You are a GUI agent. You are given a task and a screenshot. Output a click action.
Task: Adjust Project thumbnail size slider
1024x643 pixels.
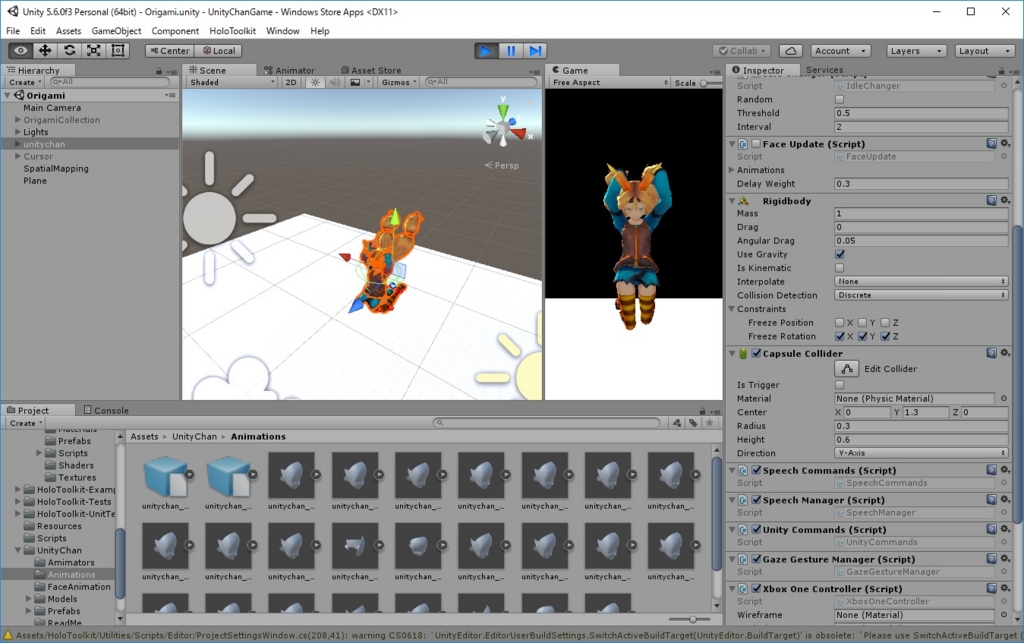[692, 619]
